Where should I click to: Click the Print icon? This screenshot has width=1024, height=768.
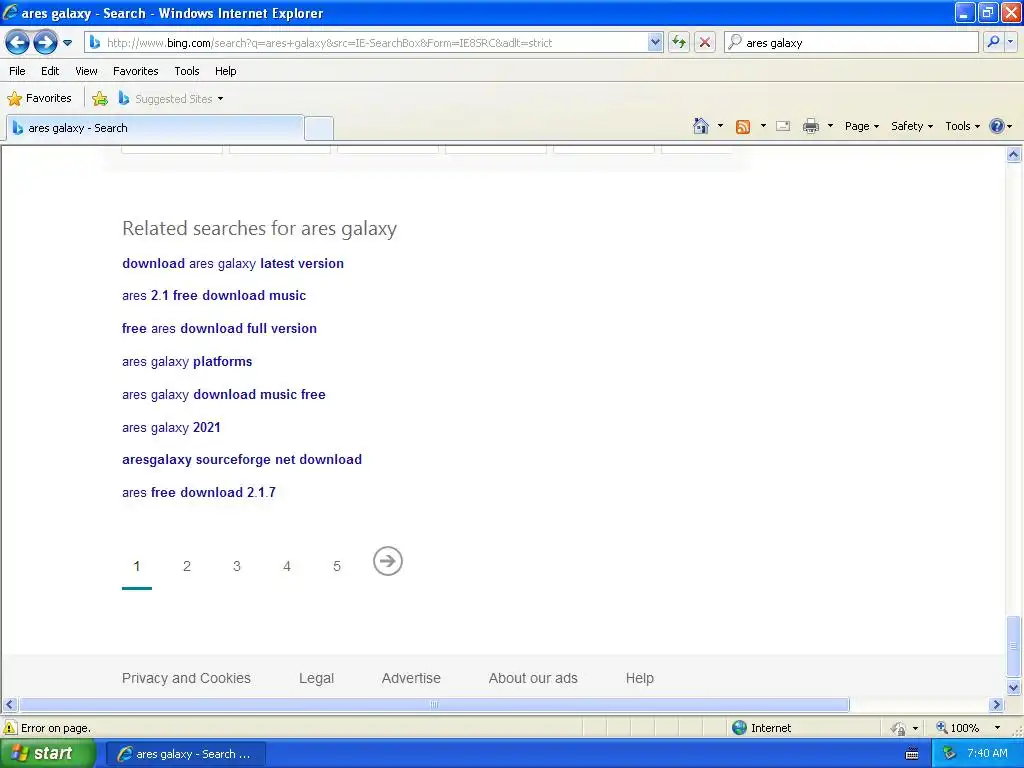pos(810,126)
